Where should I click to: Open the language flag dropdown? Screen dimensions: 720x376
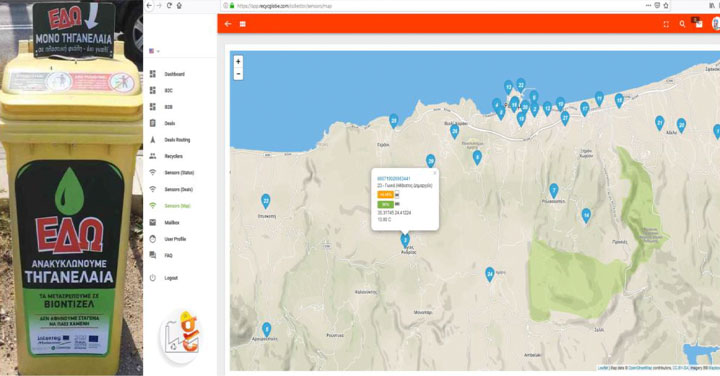point(154,51)
